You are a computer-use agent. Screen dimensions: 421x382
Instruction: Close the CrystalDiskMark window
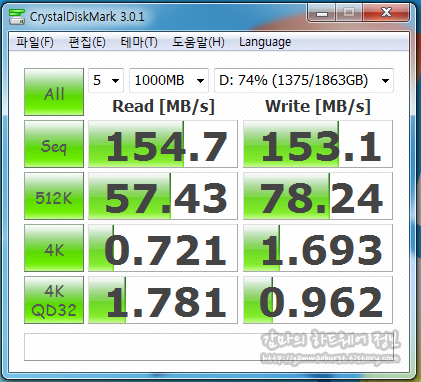(x=386, y=13)
